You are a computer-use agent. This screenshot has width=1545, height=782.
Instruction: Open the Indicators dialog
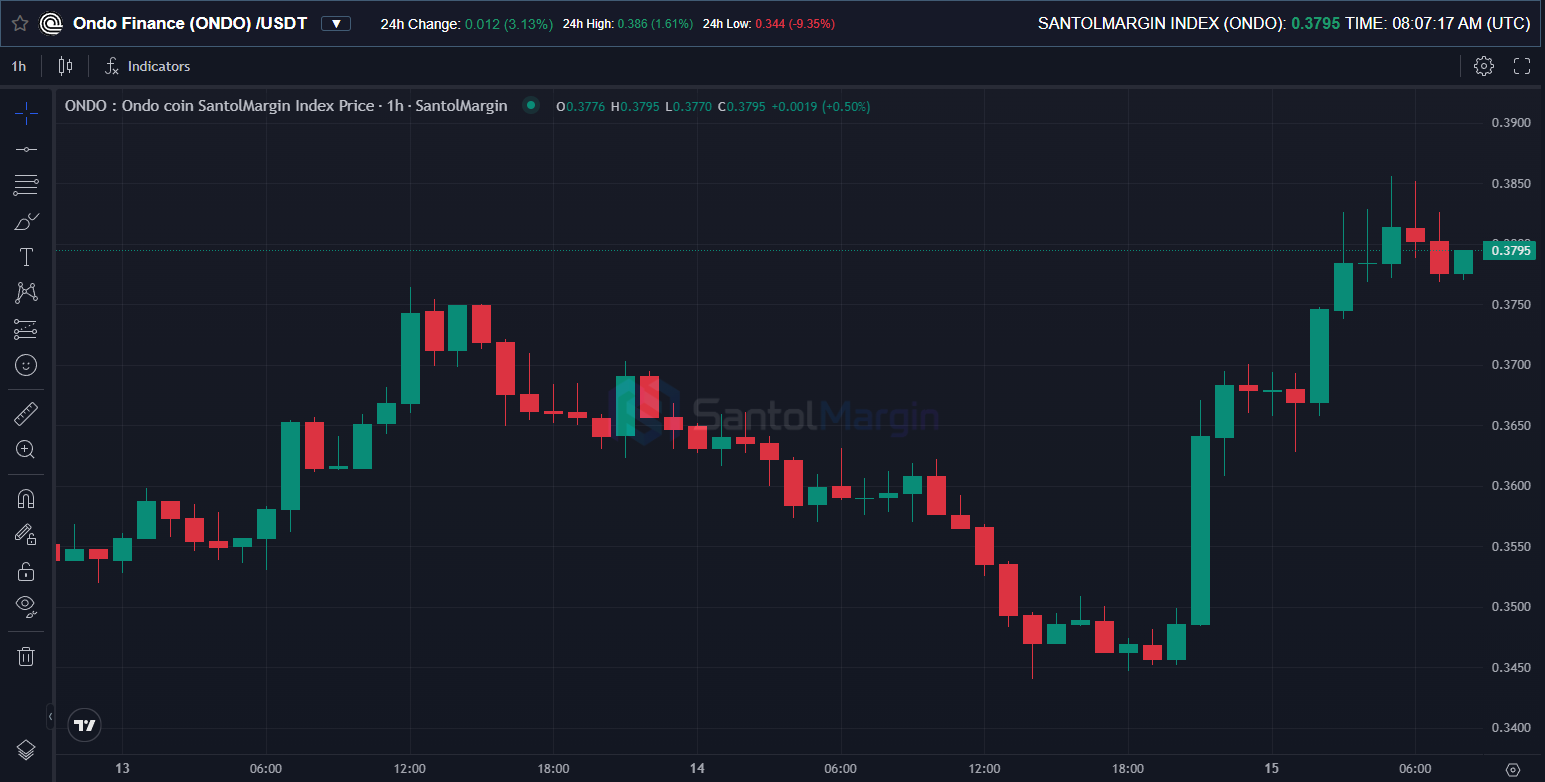point(147,66)
